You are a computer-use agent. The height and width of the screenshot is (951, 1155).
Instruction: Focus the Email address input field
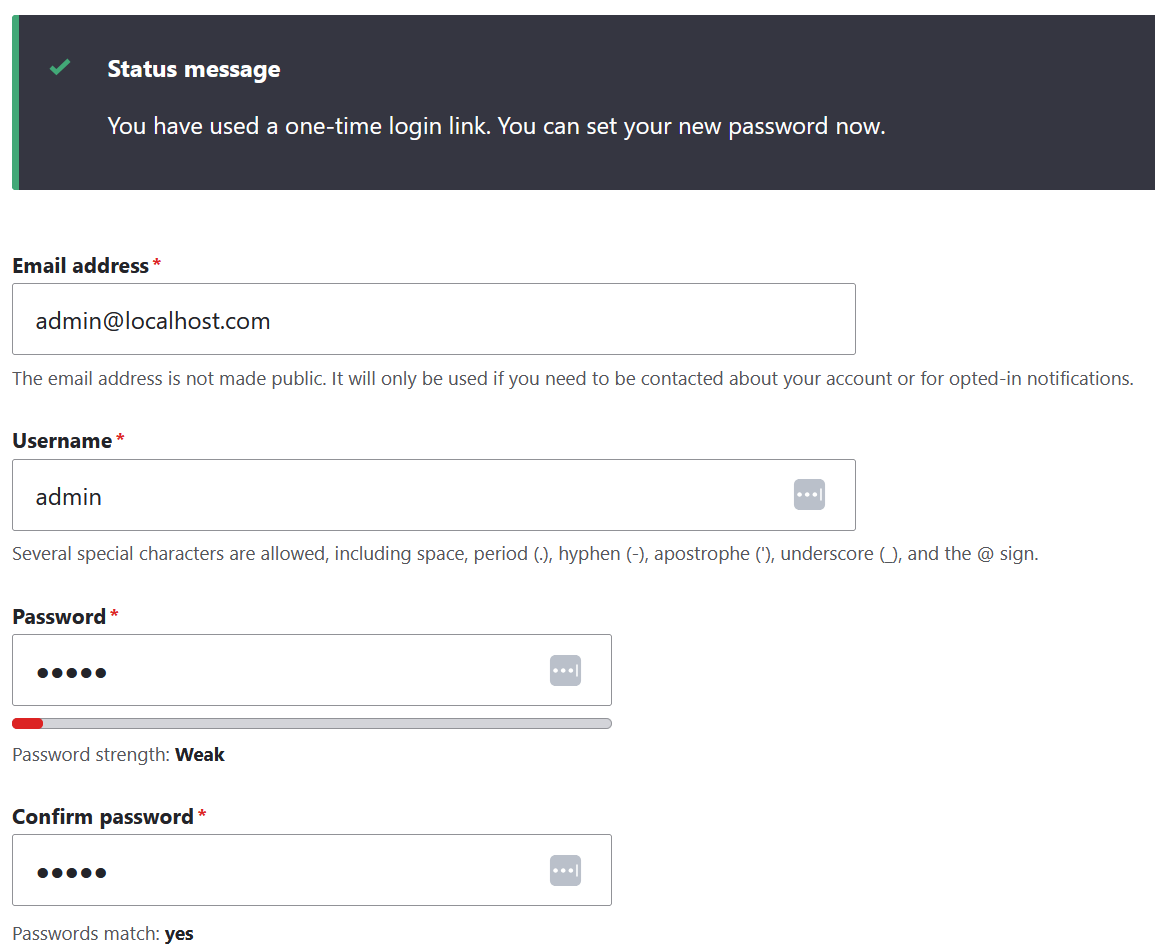click(434, 319)
